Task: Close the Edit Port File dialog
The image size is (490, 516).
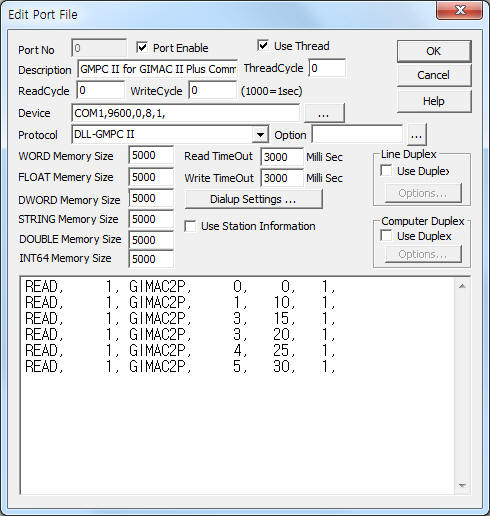Action: (460, 10)
